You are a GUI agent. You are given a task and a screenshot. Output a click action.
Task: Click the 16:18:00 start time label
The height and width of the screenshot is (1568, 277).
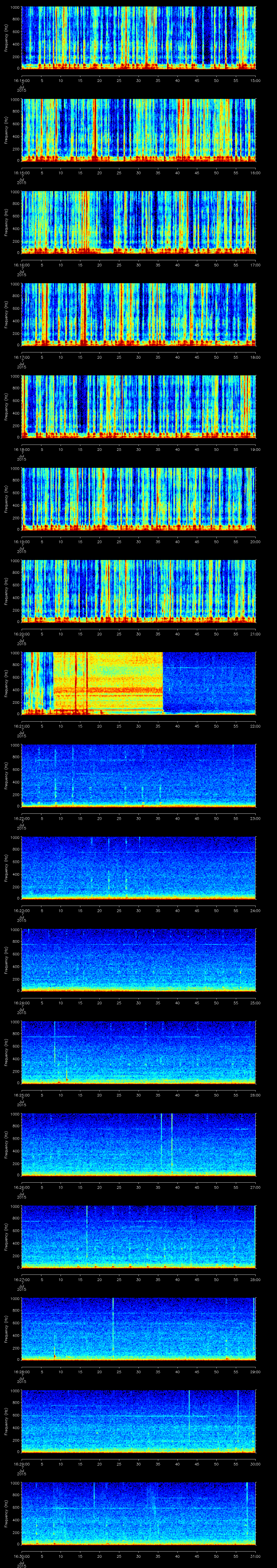(x=21, y=449)
